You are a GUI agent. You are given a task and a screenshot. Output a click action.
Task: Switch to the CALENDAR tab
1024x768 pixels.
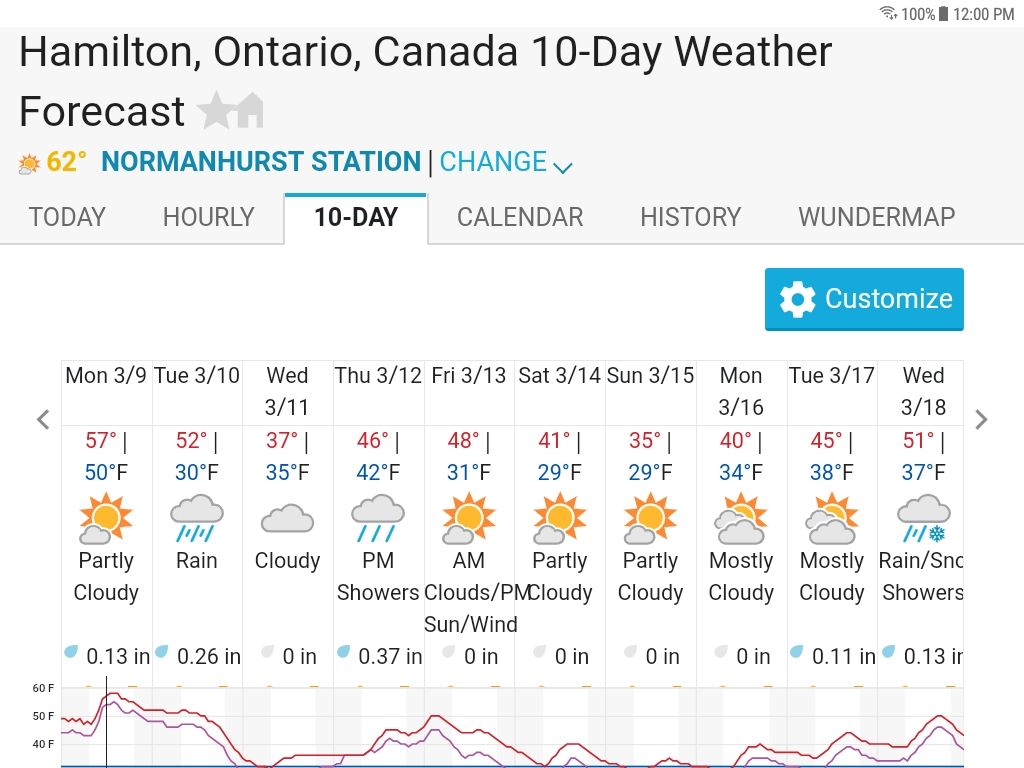tap(519, 217)
